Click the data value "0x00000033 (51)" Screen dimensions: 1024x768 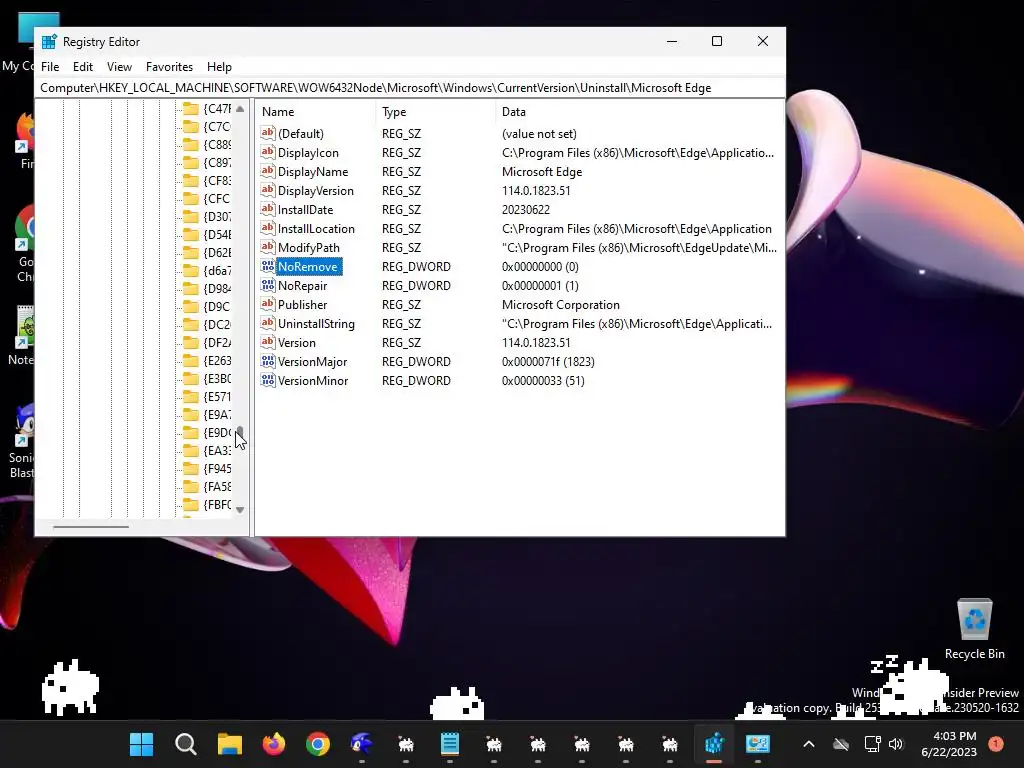point(543,380)
